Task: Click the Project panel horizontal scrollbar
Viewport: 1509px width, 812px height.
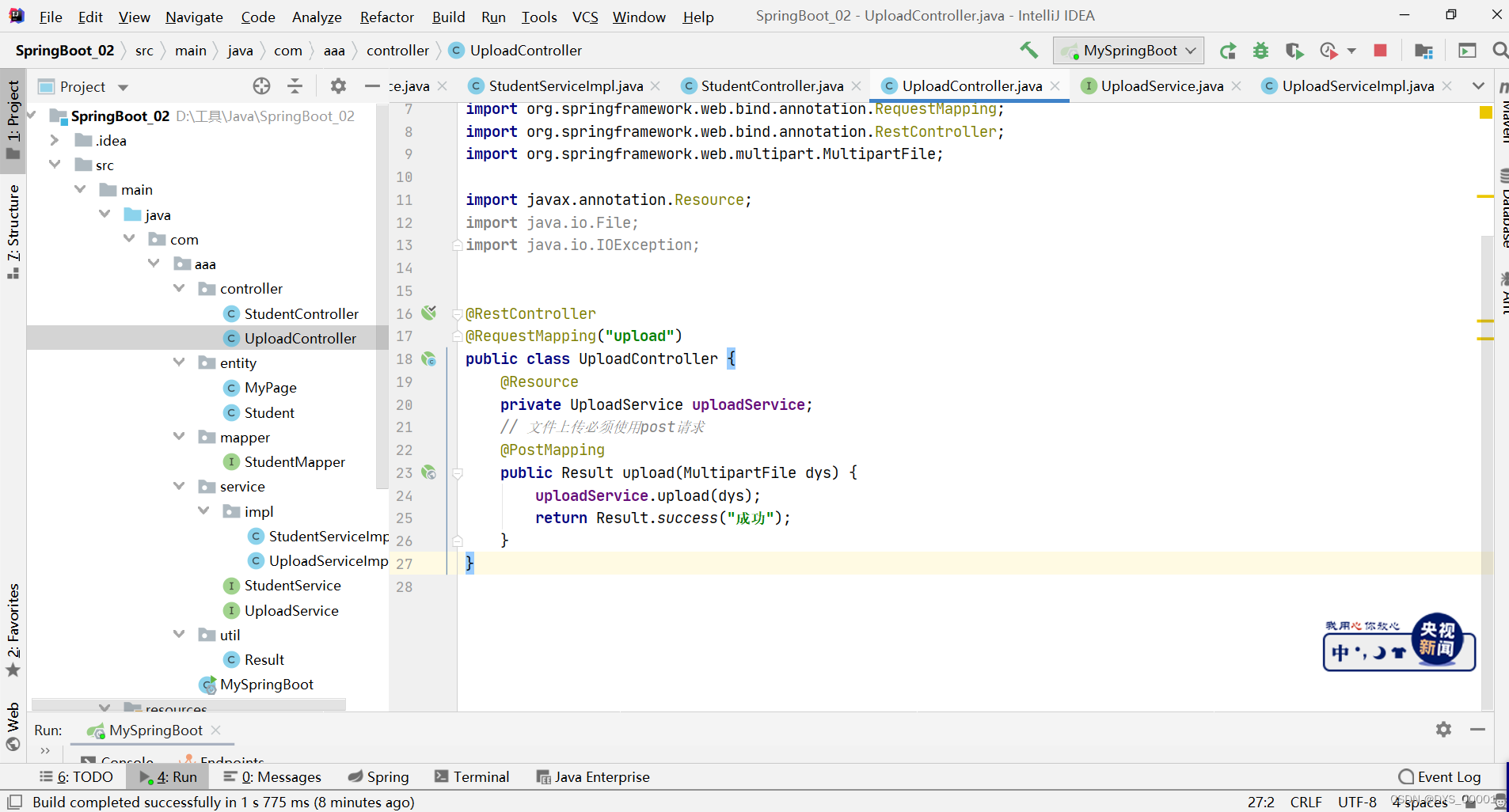Action: 188,704
